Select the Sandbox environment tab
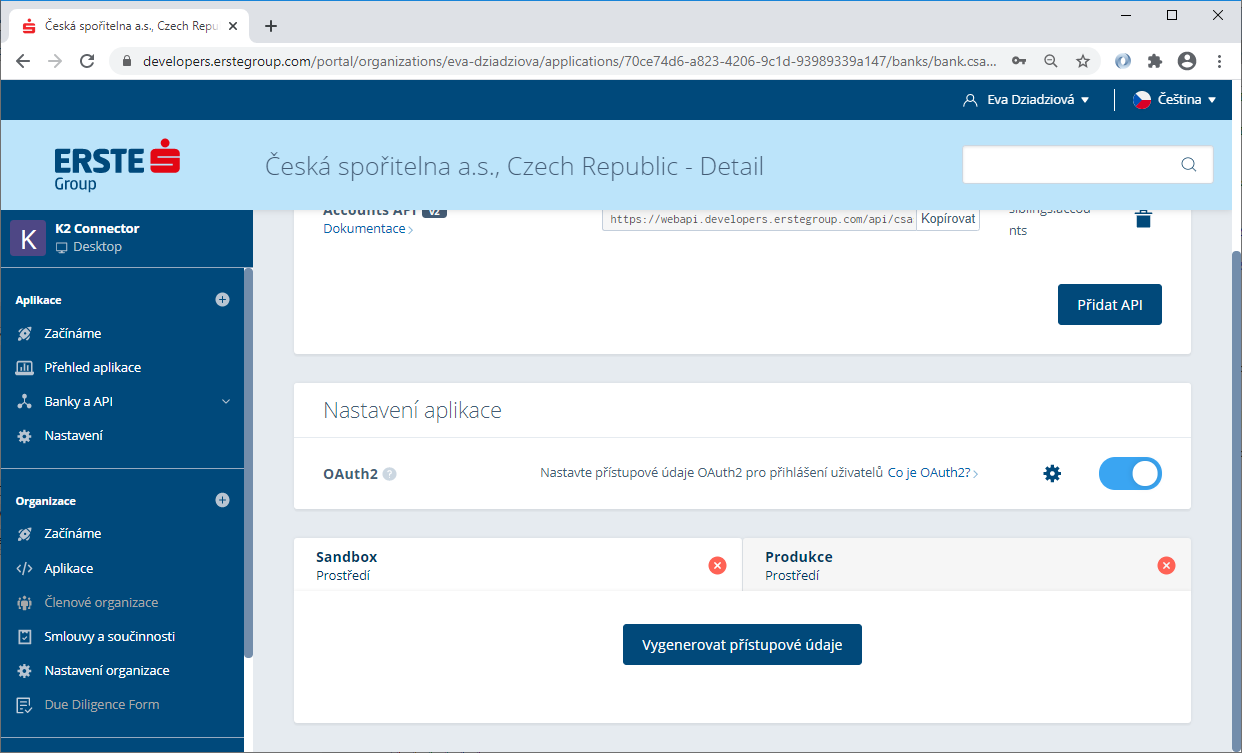This screenshot has width=1242, height=753. point(518,565)
